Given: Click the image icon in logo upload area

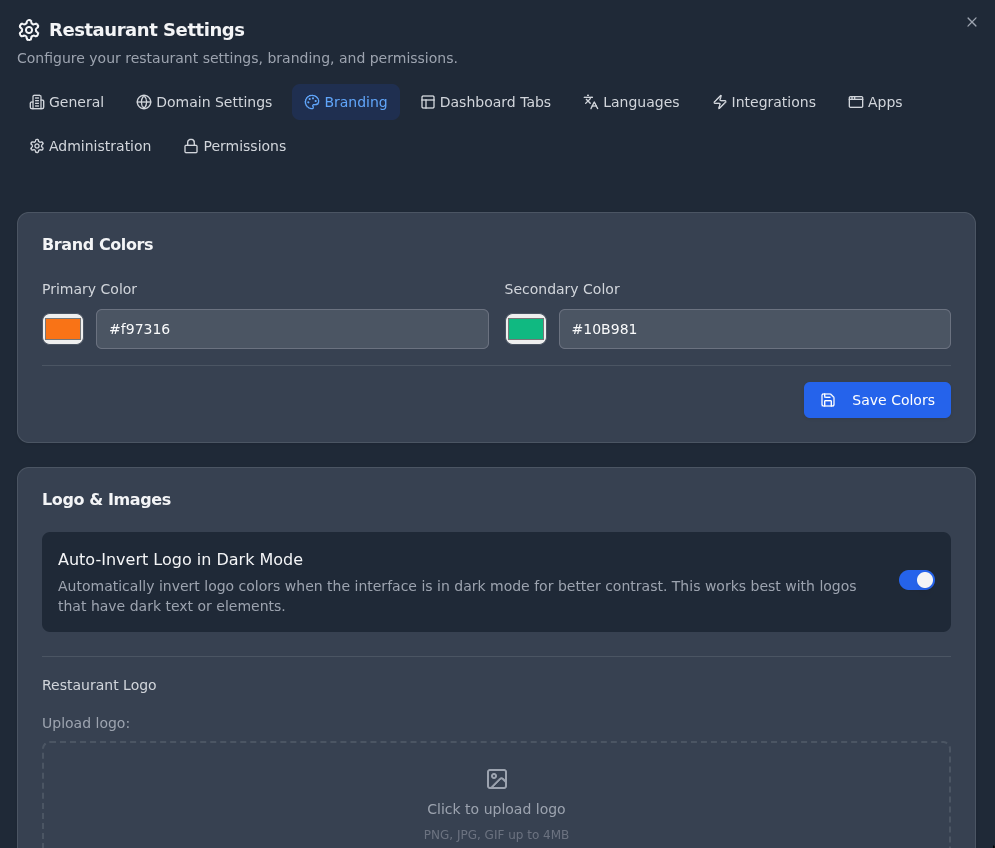Looking at the screenshot, I should [x=497, y=779].
